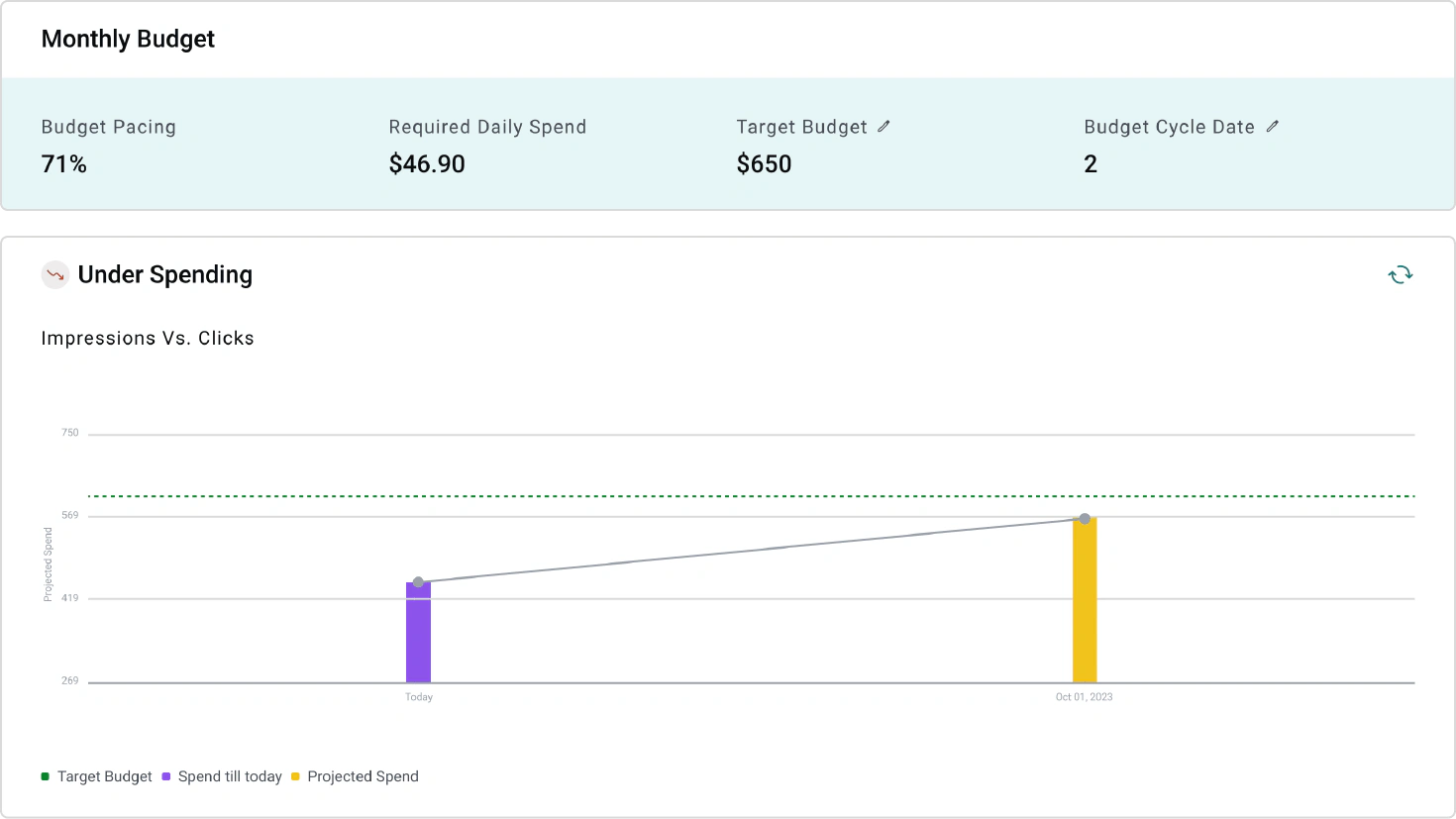
Task: Click the 750 y-axis tick label
Action: 70,433
